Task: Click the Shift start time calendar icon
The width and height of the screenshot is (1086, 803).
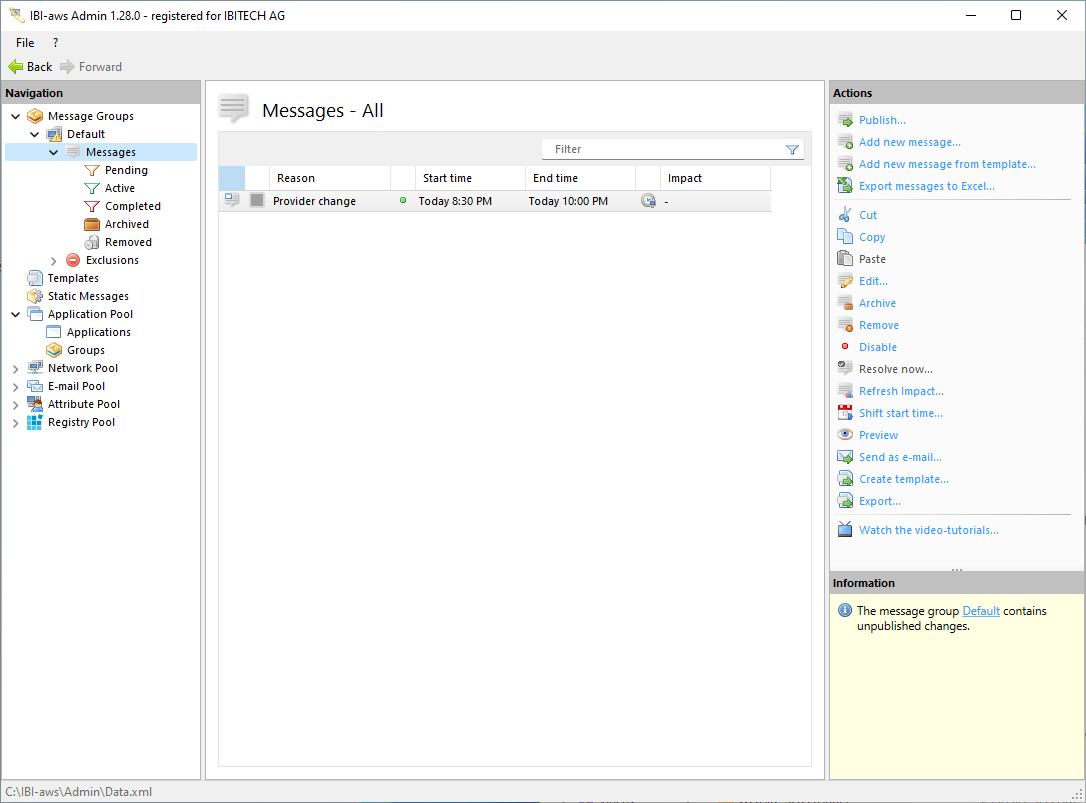Action: (x=845, y=413)
